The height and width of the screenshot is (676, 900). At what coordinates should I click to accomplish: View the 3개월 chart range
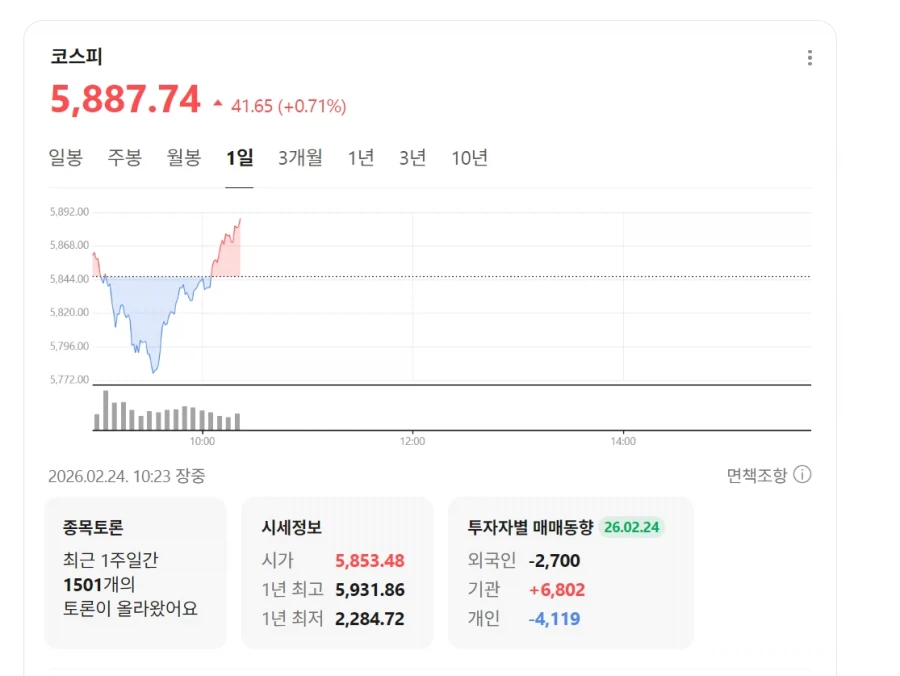click(x=299, y=157)
